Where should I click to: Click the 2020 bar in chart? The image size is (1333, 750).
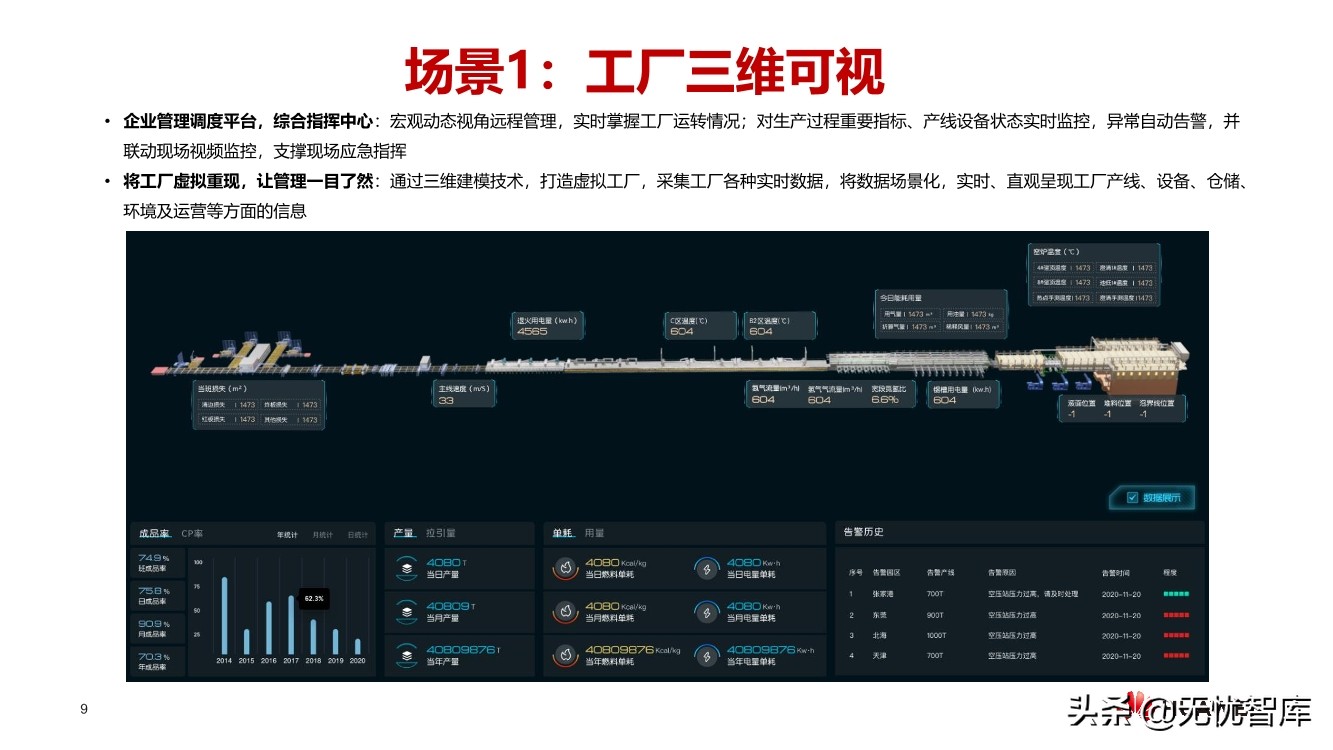click(x=357, y=647)
